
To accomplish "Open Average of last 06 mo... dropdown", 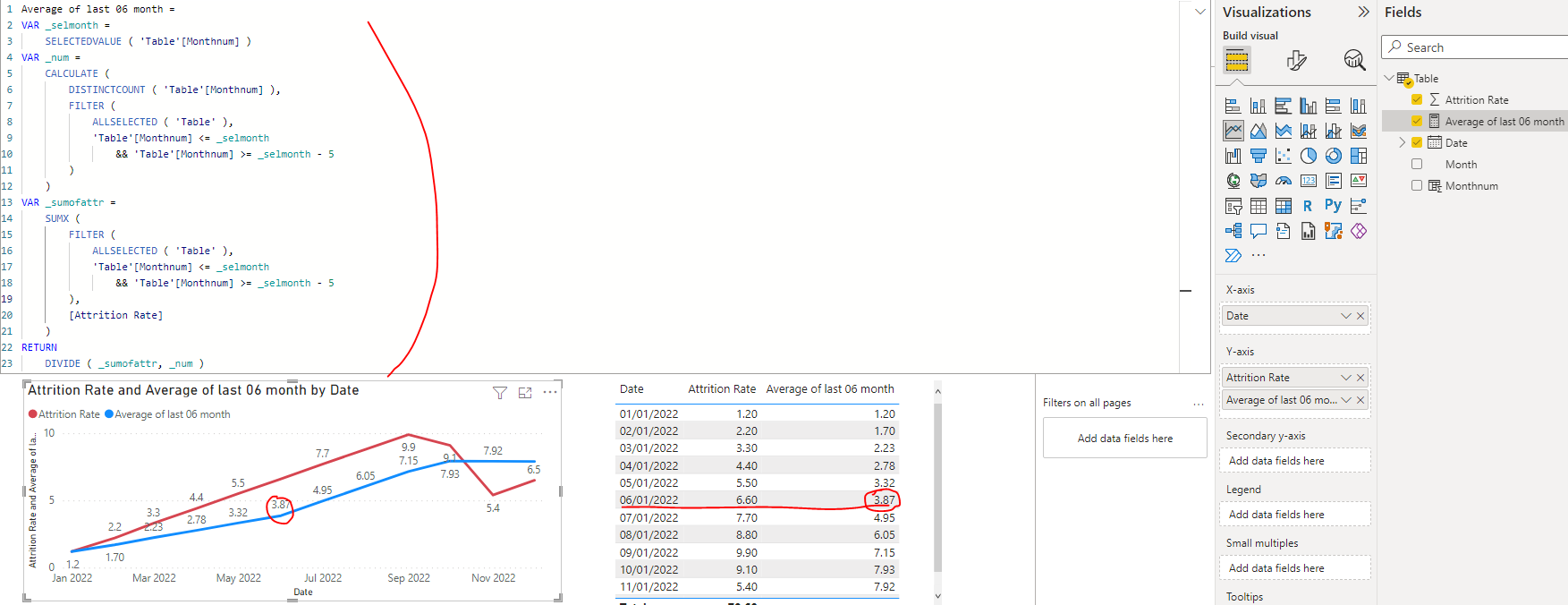I will click(x=1345, y=400).
